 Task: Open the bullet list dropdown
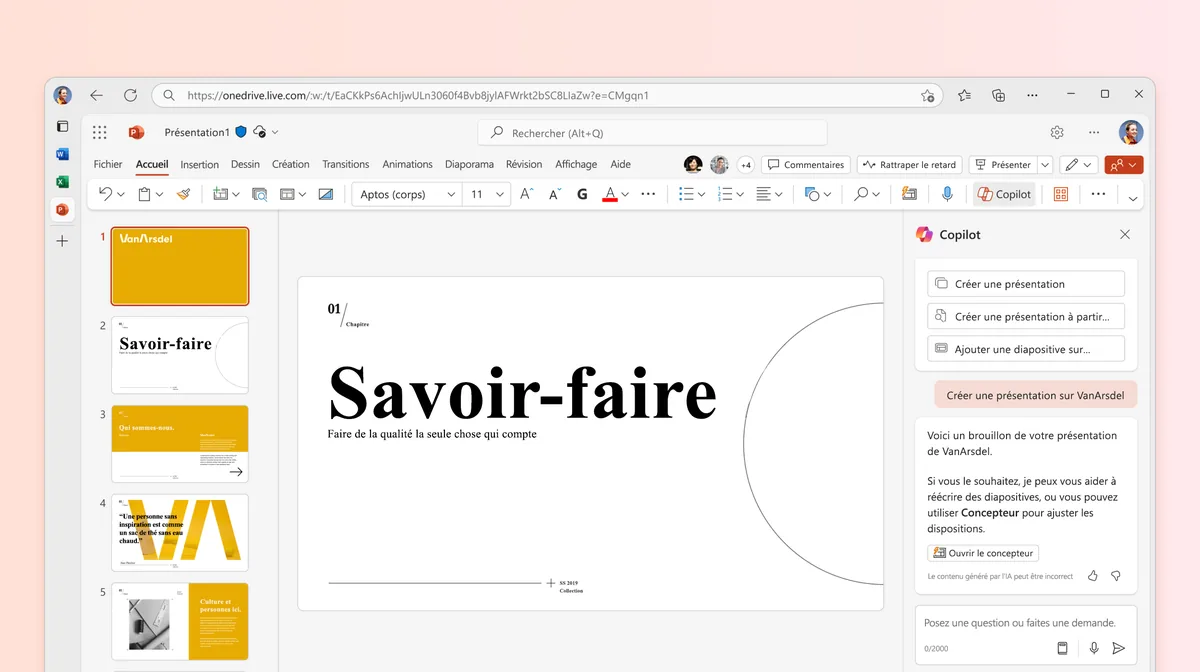pyautogui.click(x=702, y=195)
